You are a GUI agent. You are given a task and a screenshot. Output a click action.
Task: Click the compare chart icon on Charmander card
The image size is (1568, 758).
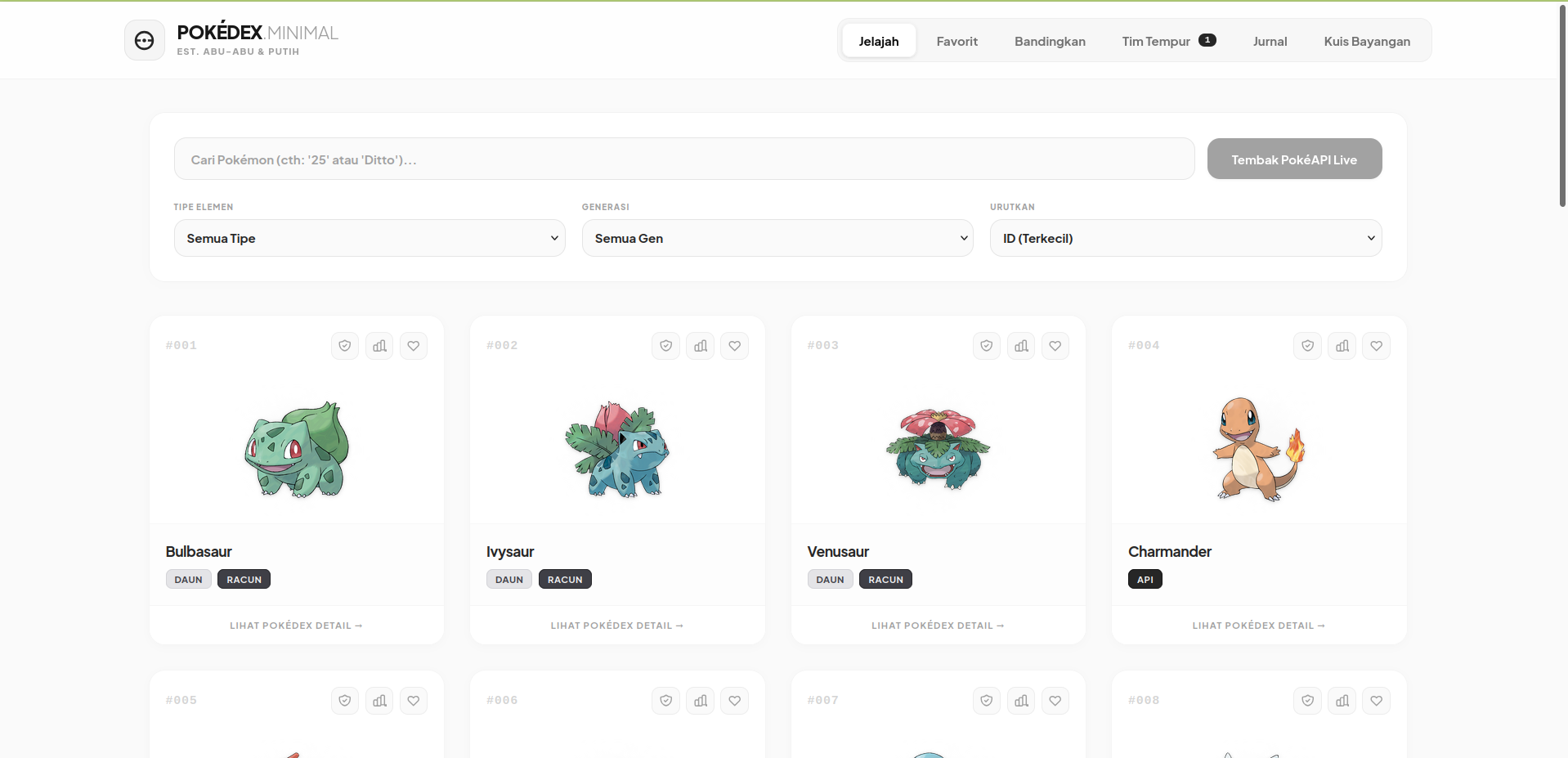[1342, 346]
